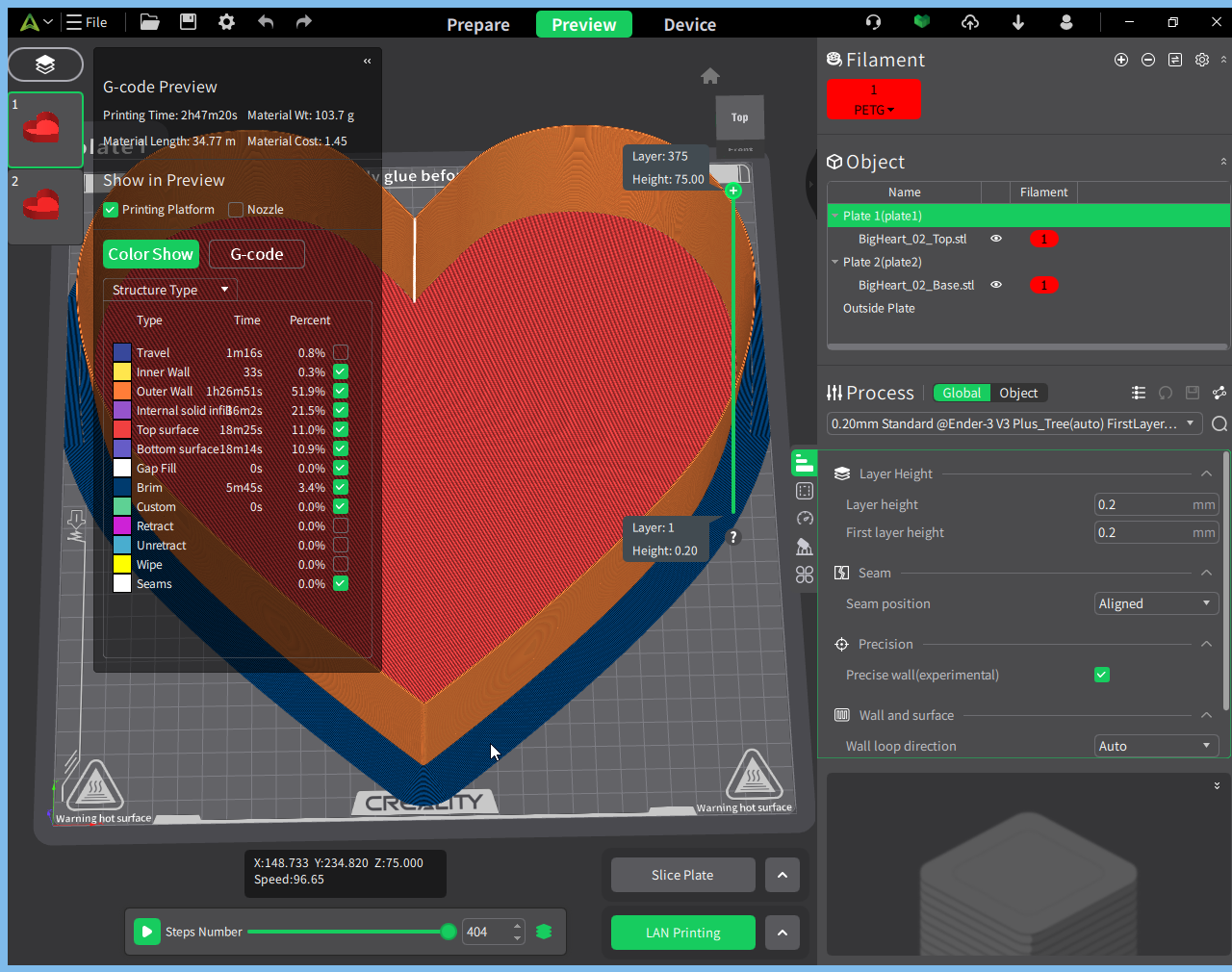Viewport: 1232px width, 972px height.
Task: Select the Global process tab
Action: point(962,393)
